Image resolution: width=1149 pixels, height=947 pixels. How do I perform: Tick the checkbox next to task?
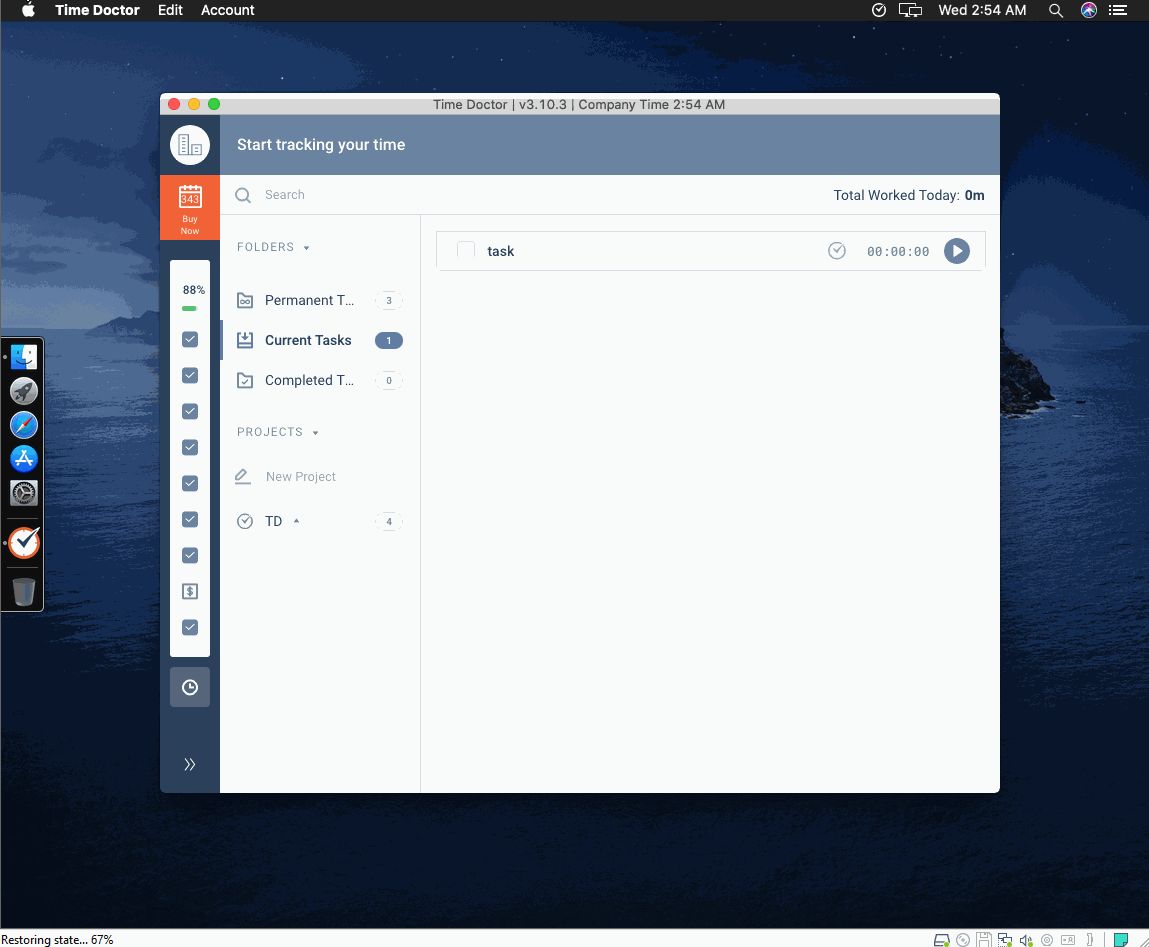465,250
